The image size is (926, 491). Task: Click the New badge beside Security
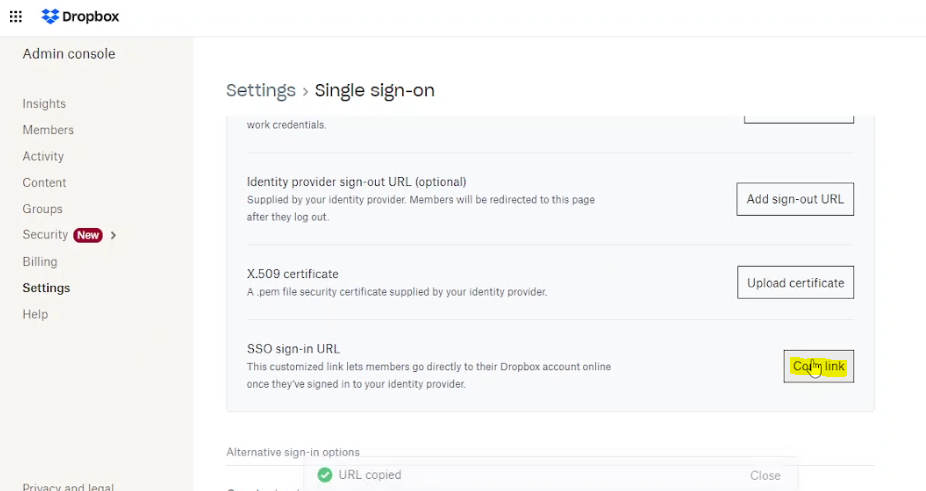[x=88, y=235]
